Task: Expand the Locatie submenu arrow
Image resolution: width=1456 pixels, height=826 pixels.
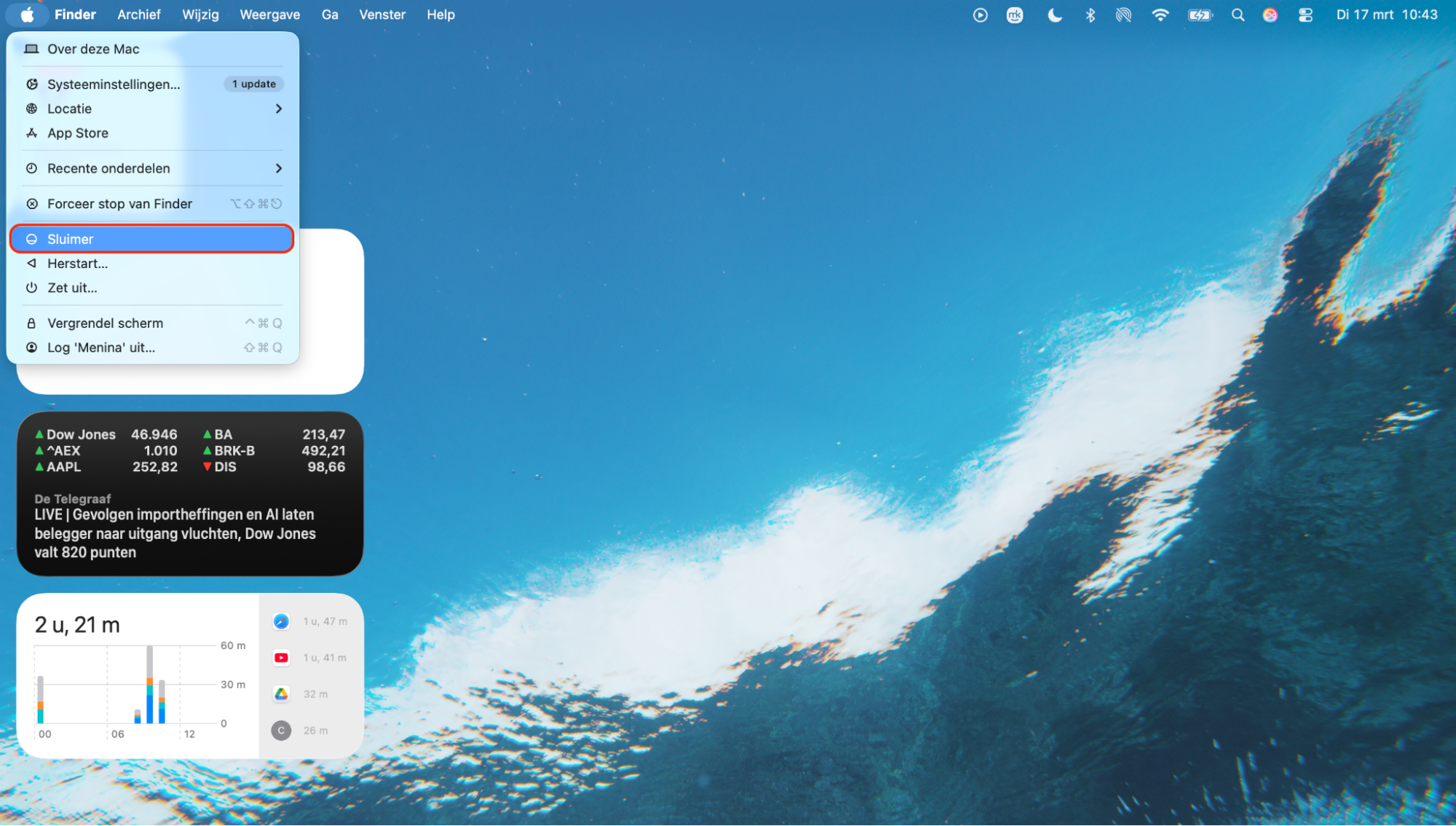Action: (278, 109)
